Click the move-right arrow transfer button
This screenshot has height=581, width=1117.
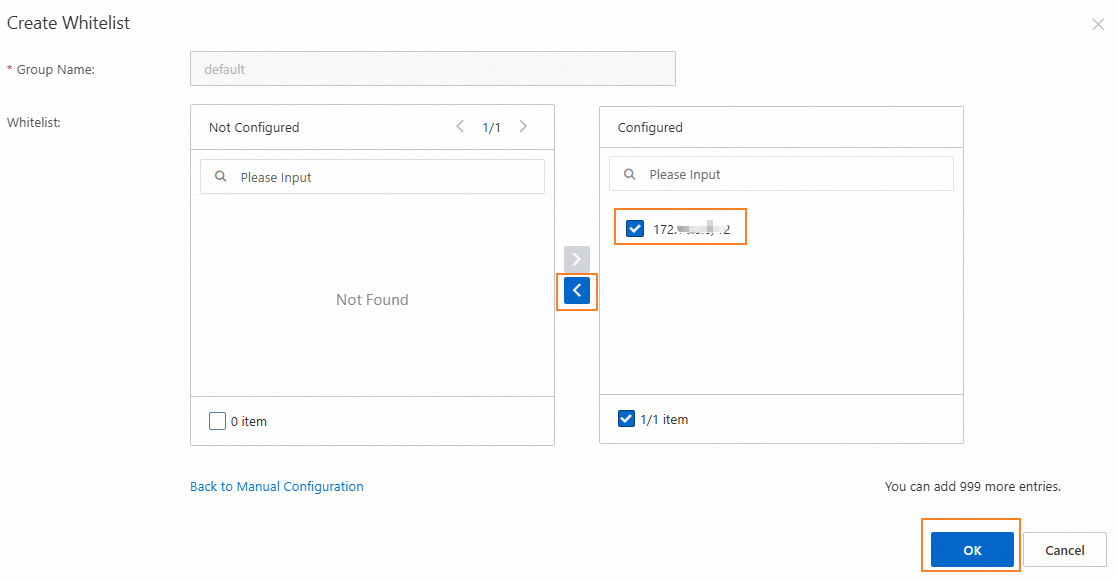coord(577,258)
